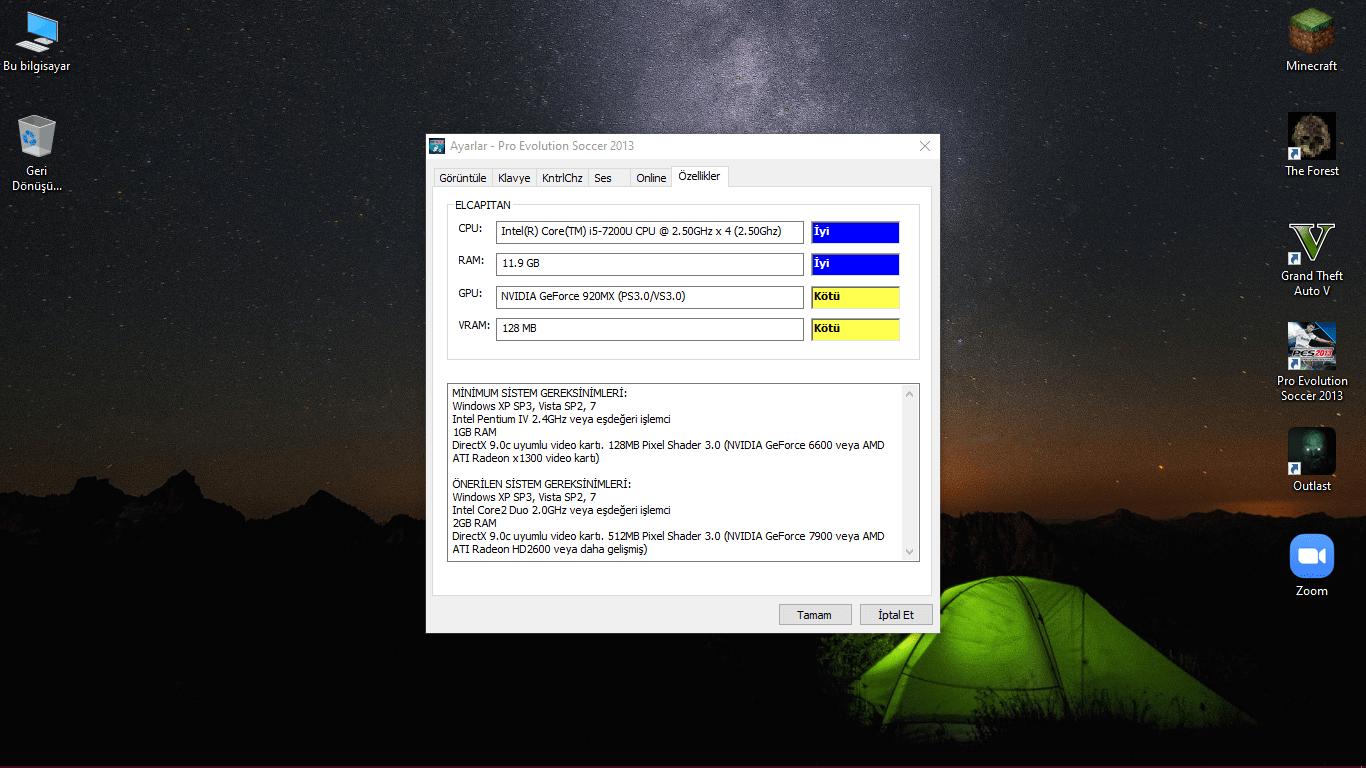
Task: Click the CPU: label
Action: tap(471, 229)
